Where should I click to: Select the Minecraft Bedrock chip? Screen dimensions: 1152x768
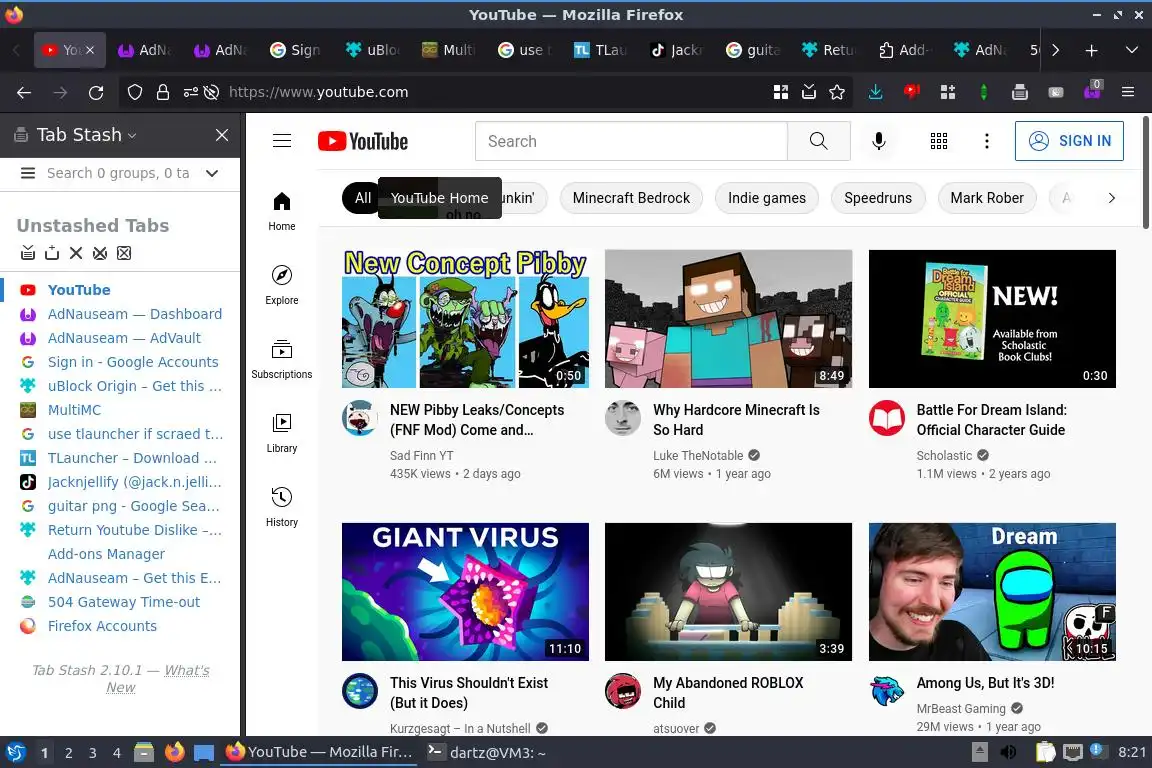[x=631, y=198]
